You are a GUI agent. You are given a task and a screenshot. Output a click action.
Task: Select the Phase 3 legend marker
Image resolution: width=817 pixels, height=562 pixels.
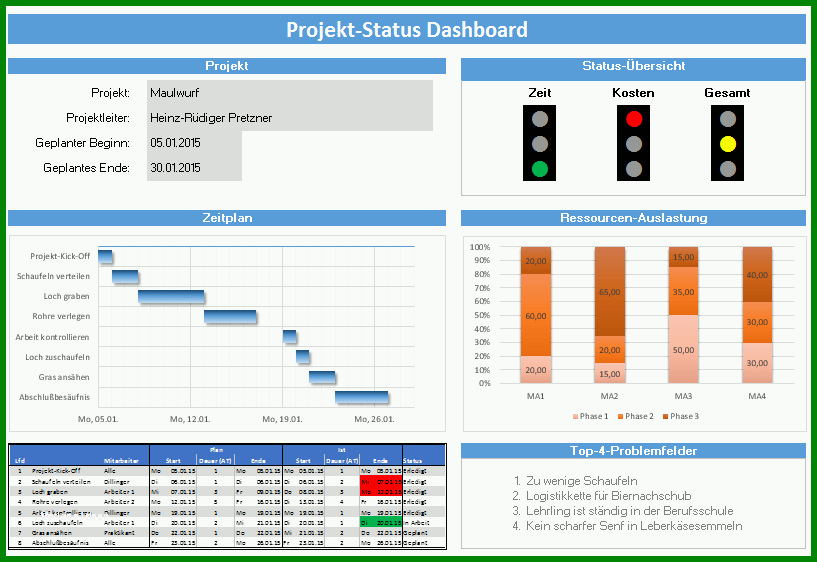click(665, 416)
